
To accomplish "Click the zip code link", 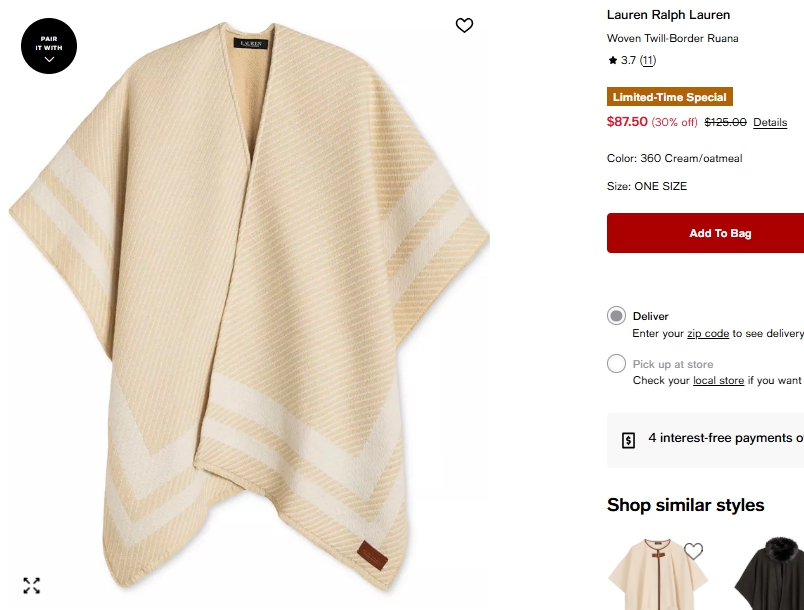I will pyautogui.click(x=708, y=333).
